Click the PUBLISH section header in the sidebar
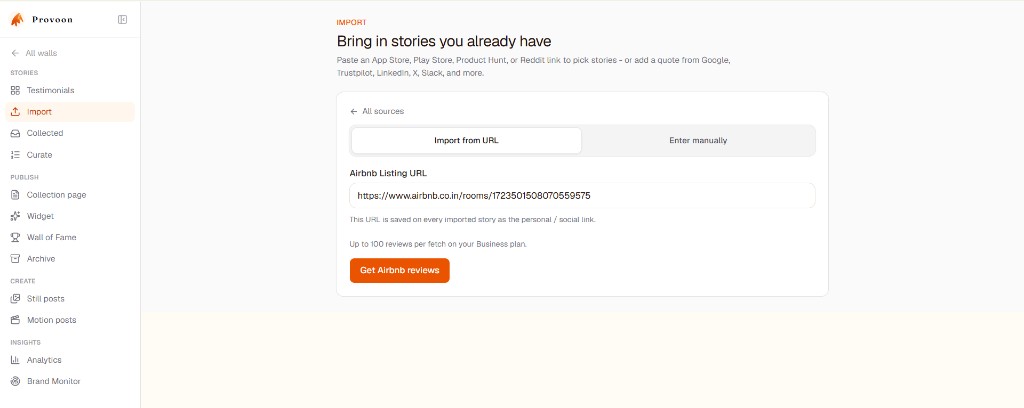Screen dimensions: 1024x408 [x=24, y=177]
